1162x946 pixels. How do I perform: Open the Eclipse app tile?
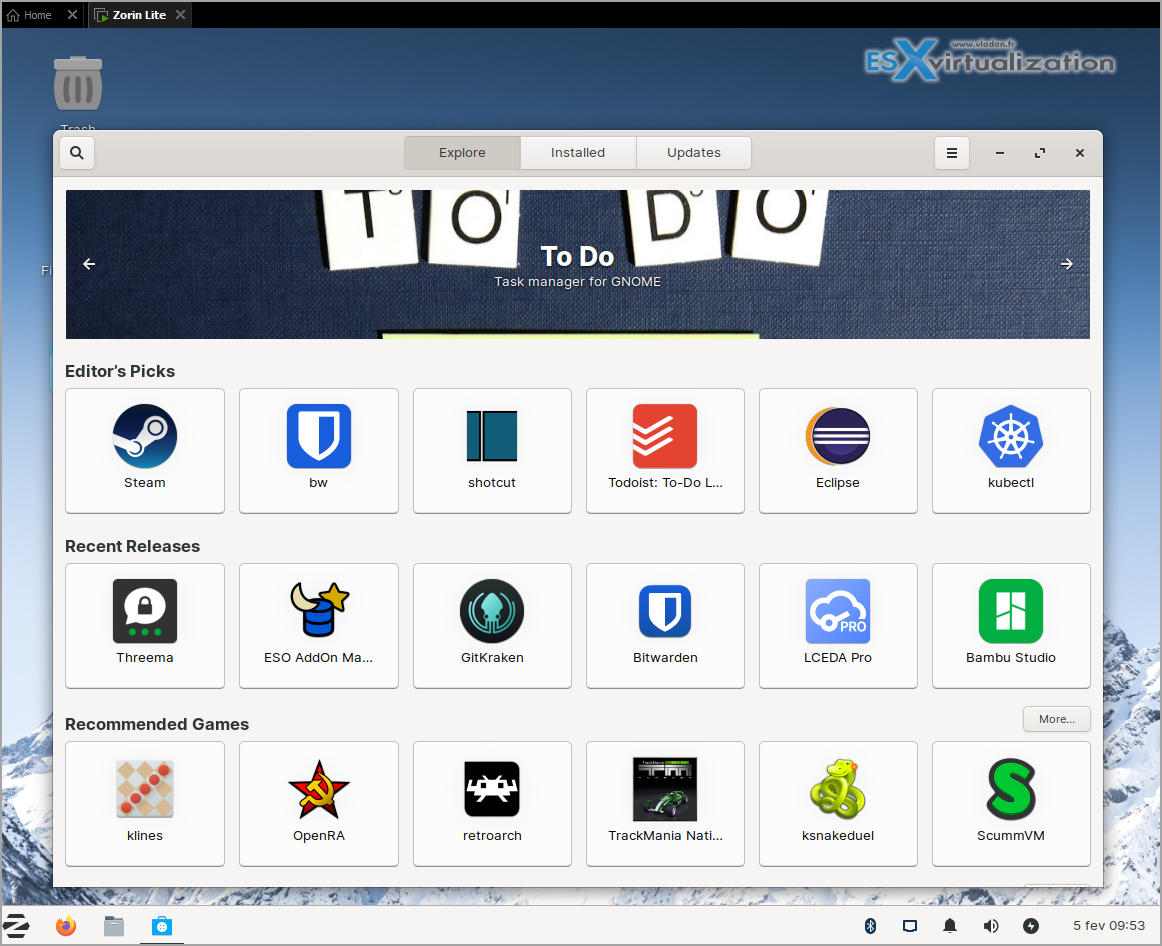coord(838,450)
